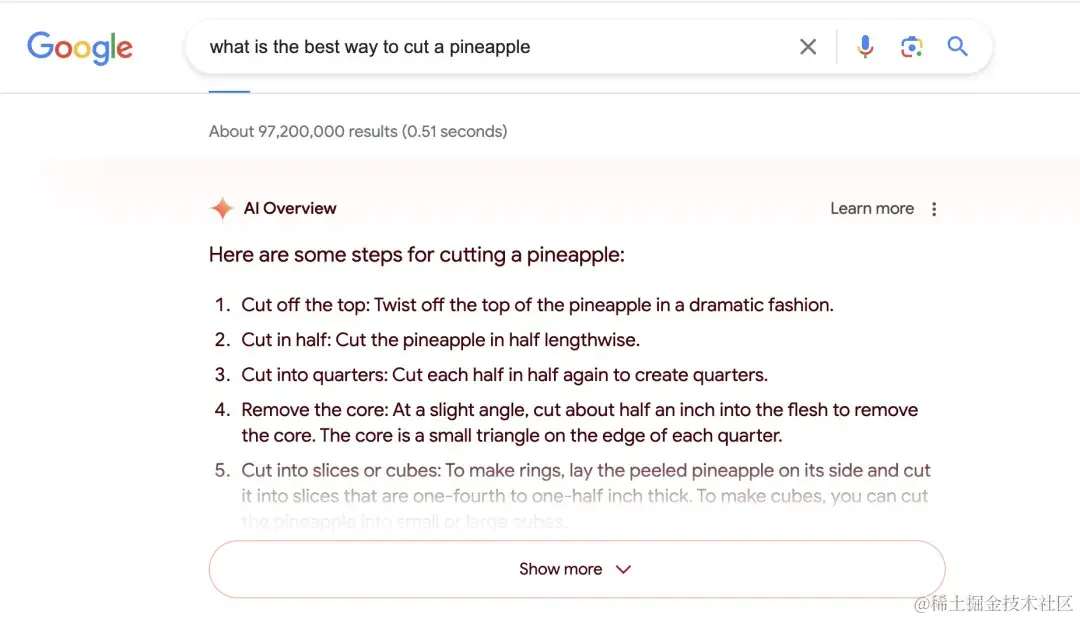Click step 3 Cut into quarters
This screenshot has height=620, width=1080.
tap(504, 375)
